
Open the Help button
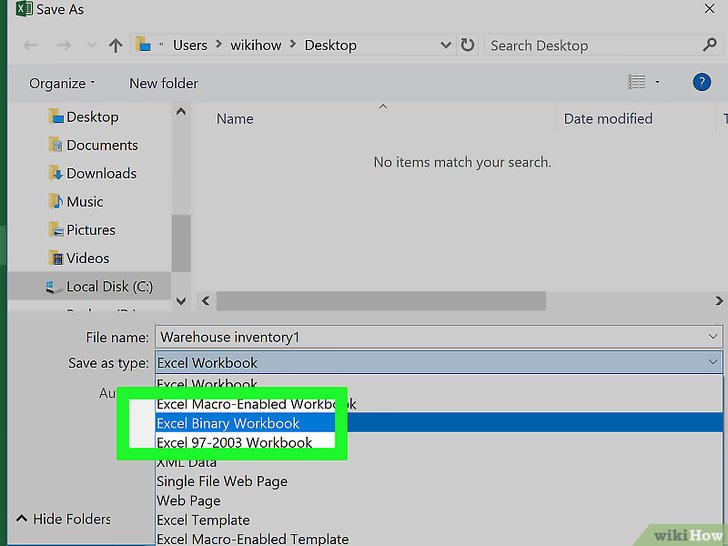702,82
